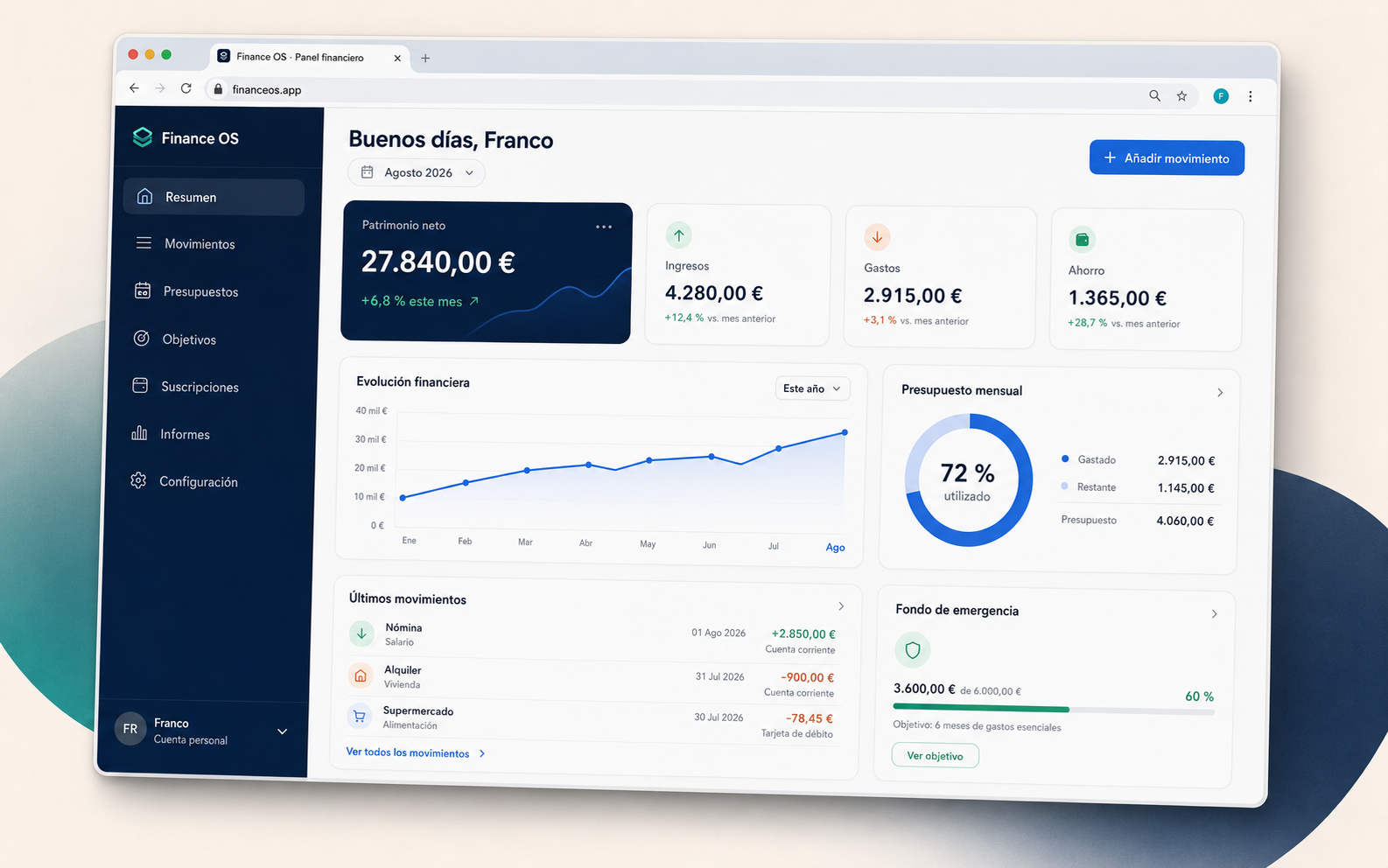Screen dimensions: 1388x868
Task: Click the Informes bar chart icon
Action: click(139, 433)
